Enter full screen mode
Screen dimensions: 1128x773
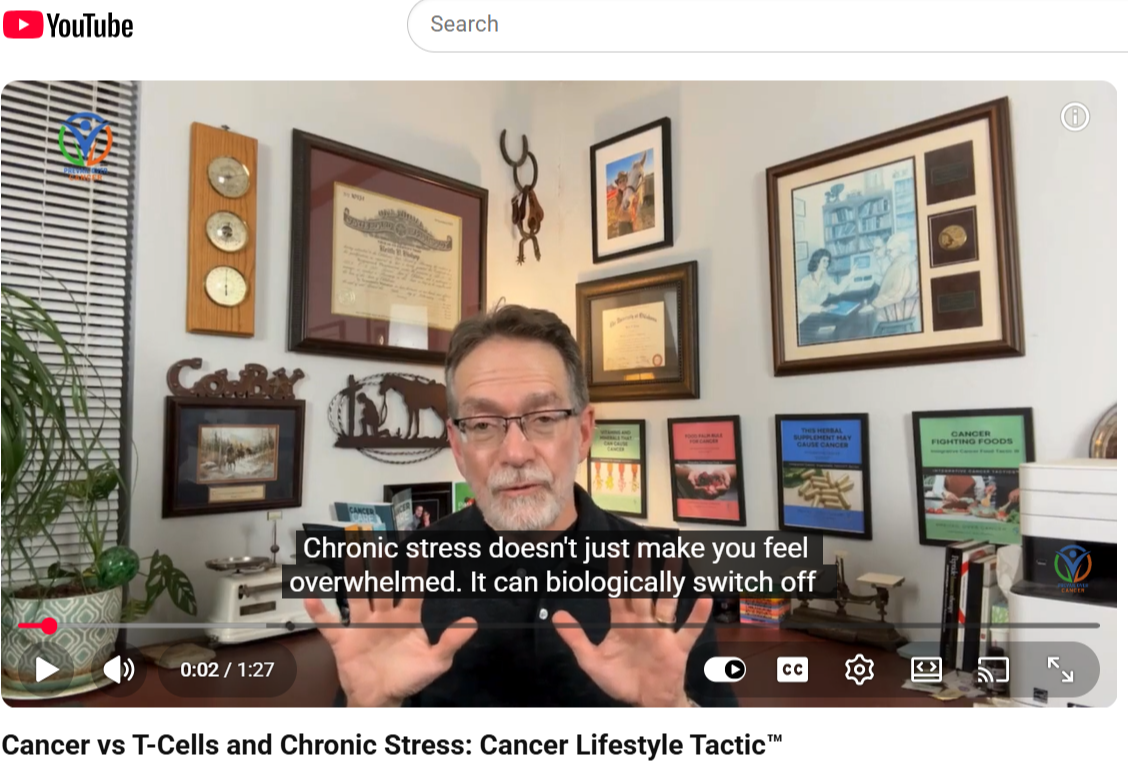1060,669
